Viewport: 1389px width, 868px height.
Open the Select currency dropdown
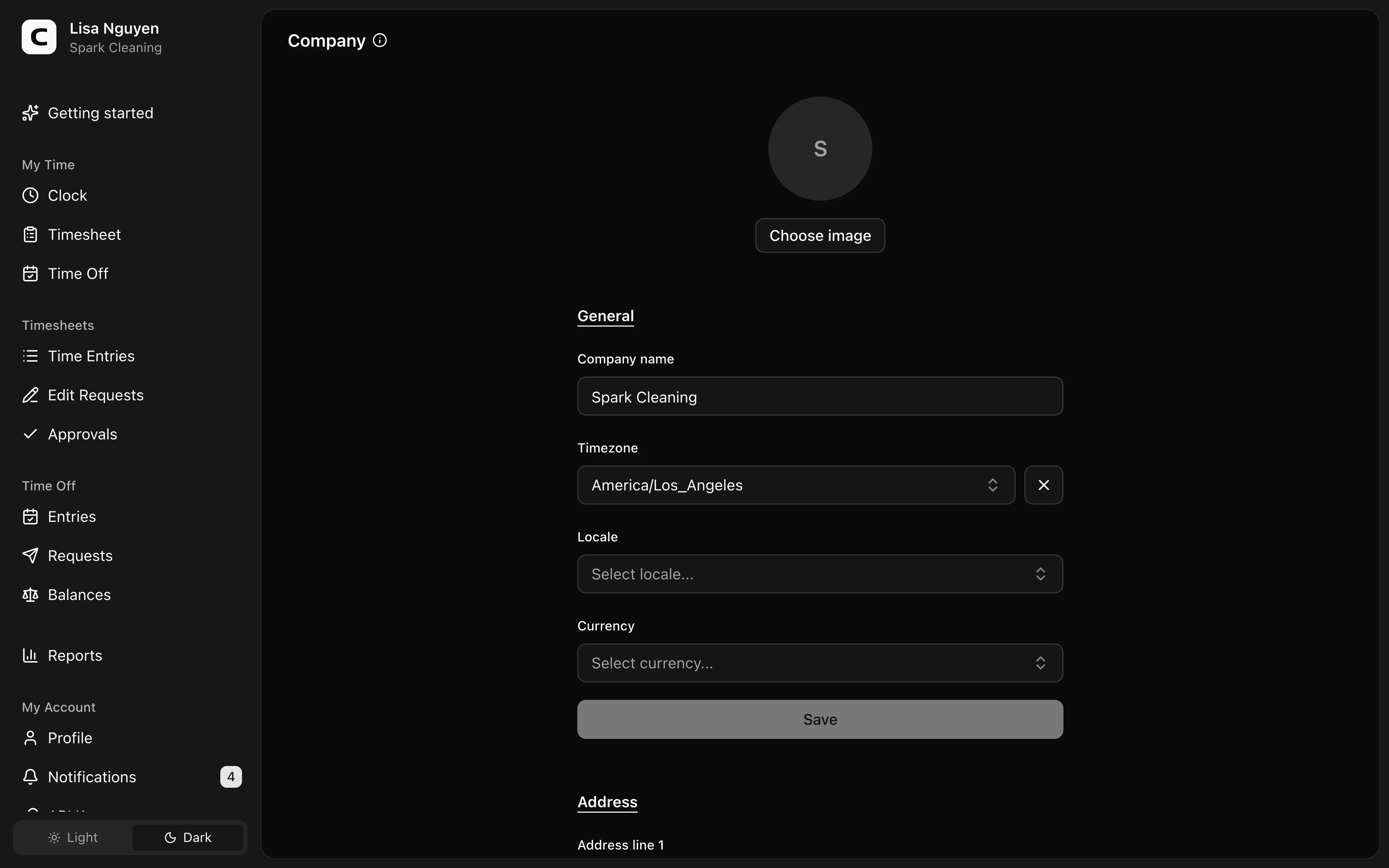(x=820, y=663)
